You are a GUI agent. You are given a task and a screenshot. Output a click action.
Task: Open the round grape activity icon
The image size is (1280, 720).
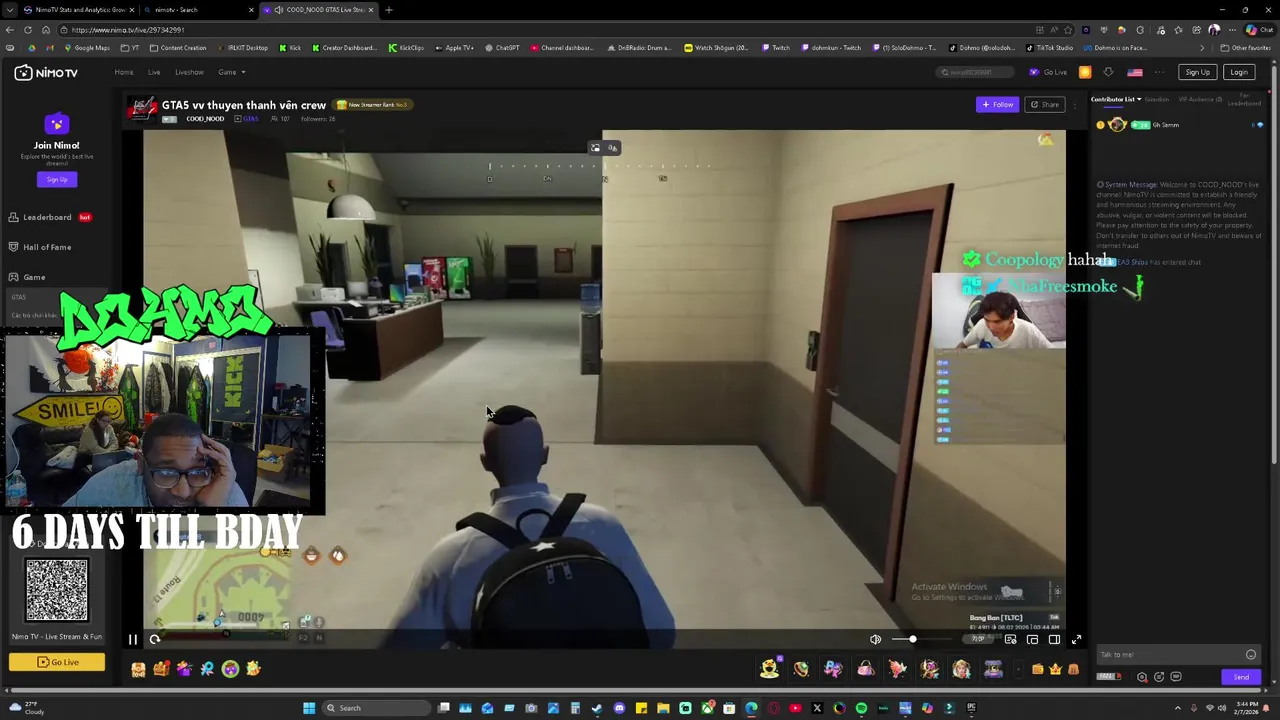click(x=230, y=669)
